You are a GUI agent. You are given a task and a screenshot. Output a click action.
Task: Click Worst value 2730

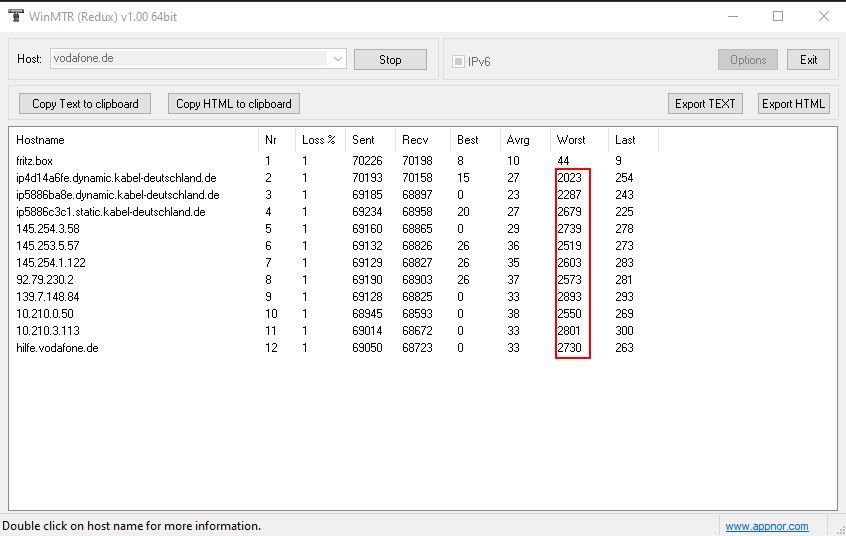[x=569, y=348]
